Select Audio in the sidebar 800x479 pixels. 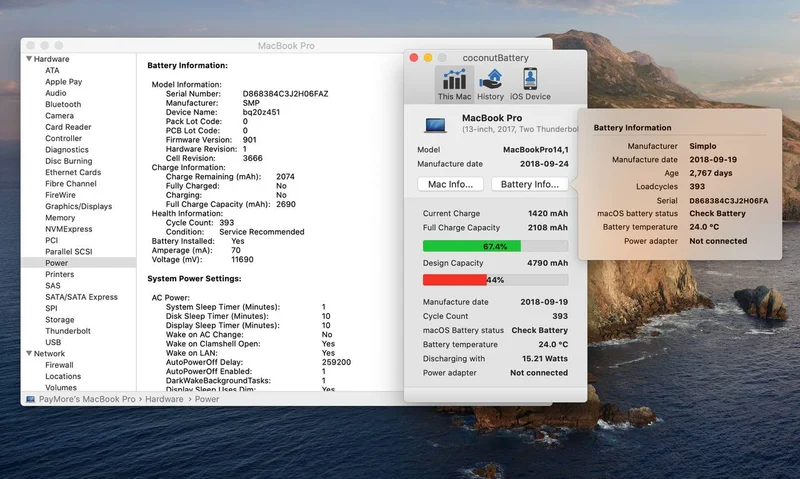pyautogui.click(x=56, y=93)
